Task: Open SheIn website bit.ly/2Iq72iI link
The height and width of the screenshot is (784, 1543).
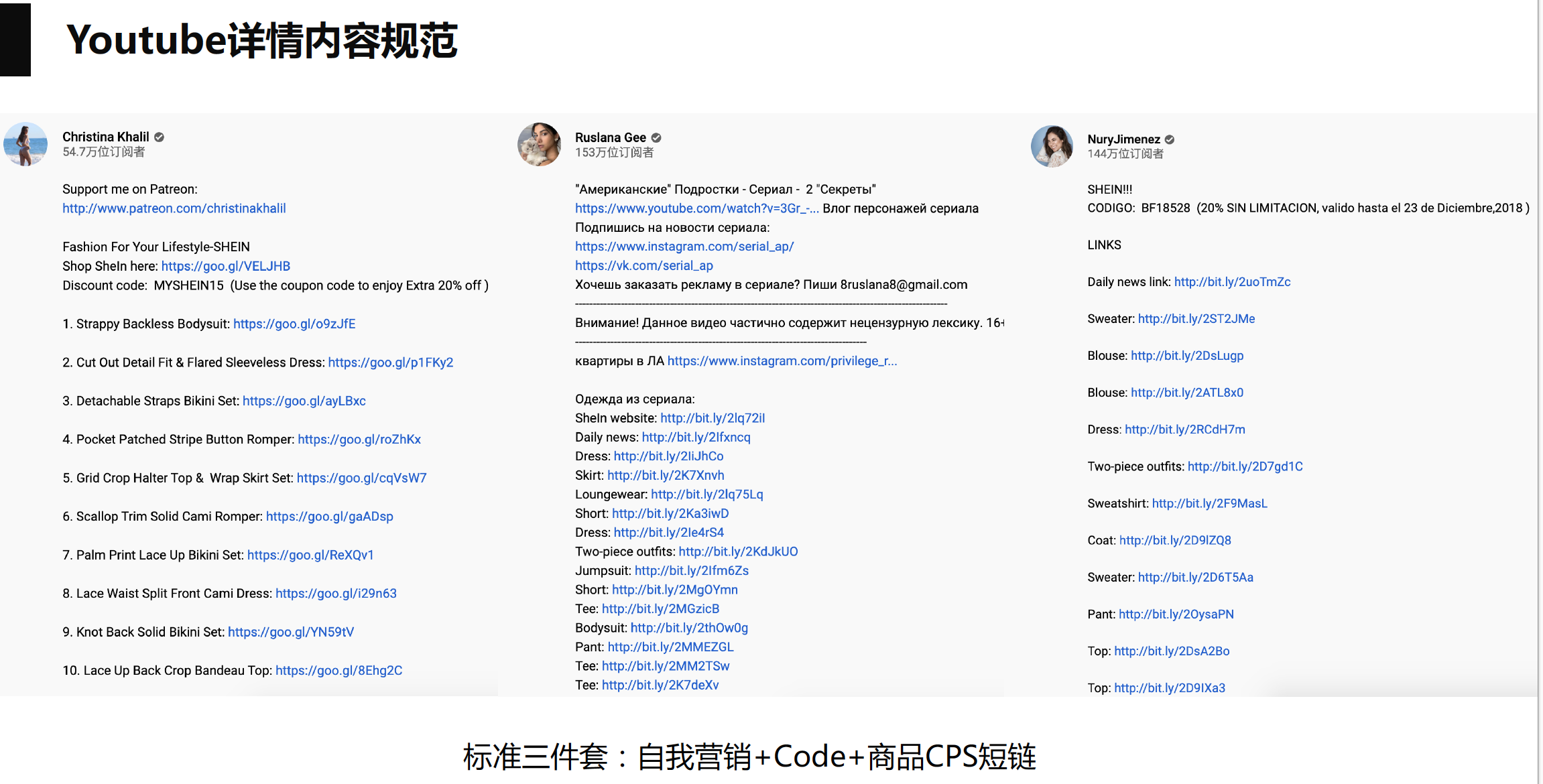Action: (713, 418)
